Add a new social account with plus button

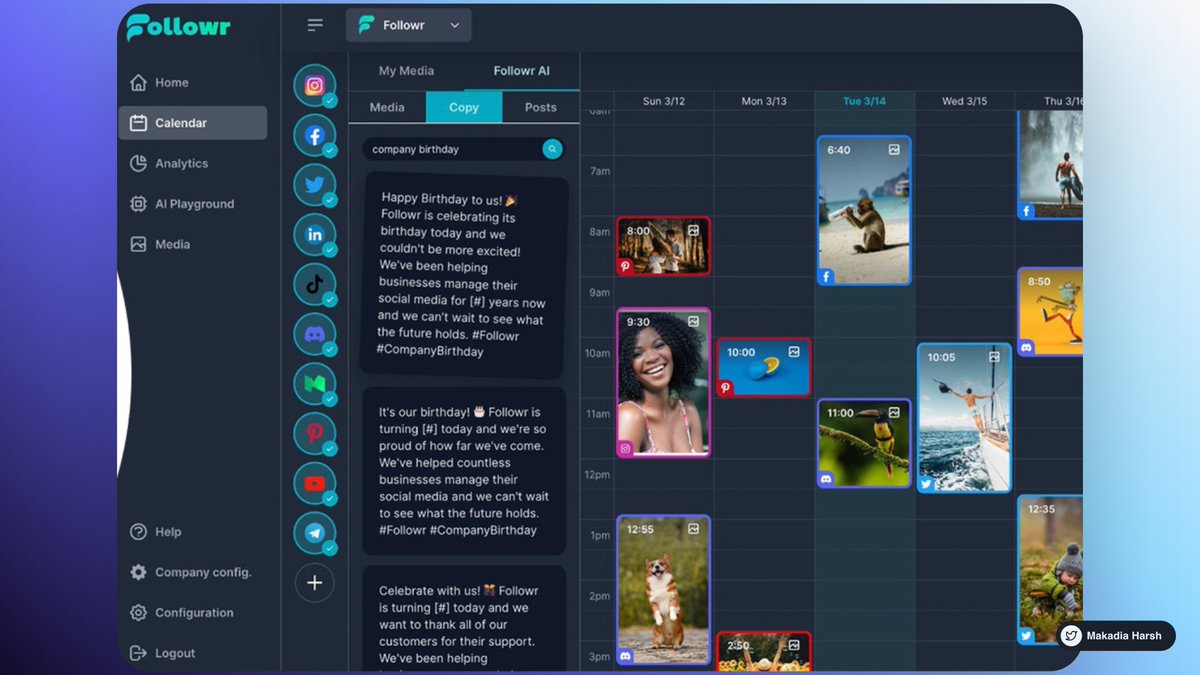click(314, 583)
